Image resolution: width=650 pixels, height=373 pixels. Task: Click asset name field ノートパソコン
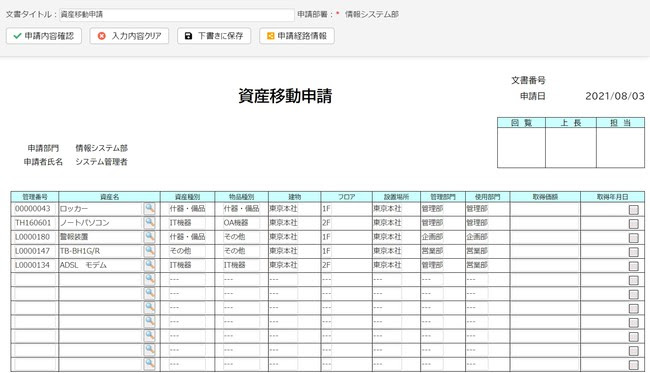point(101,223)
